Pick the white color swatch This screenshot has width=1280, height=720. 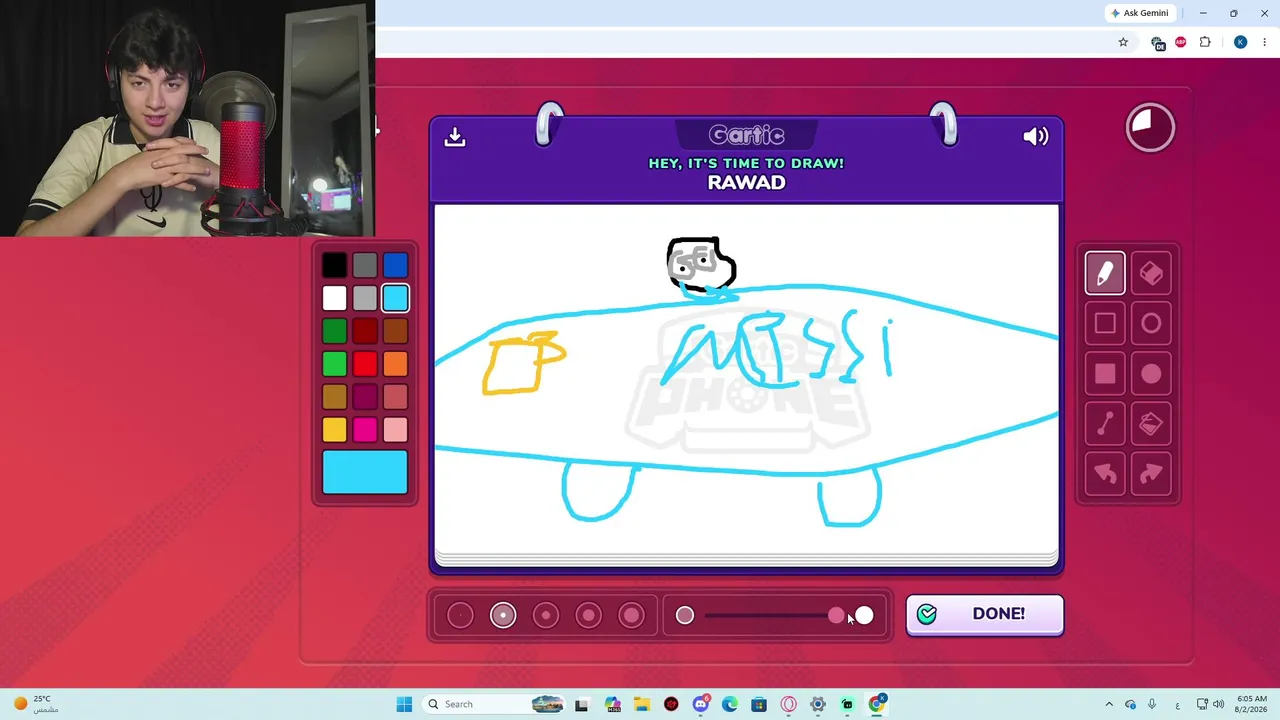click(335, 298)
